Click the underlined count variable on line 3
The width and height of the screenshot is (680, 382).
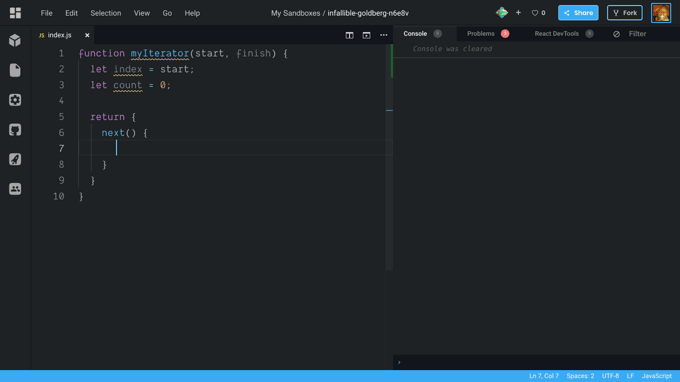pos(128,85)
